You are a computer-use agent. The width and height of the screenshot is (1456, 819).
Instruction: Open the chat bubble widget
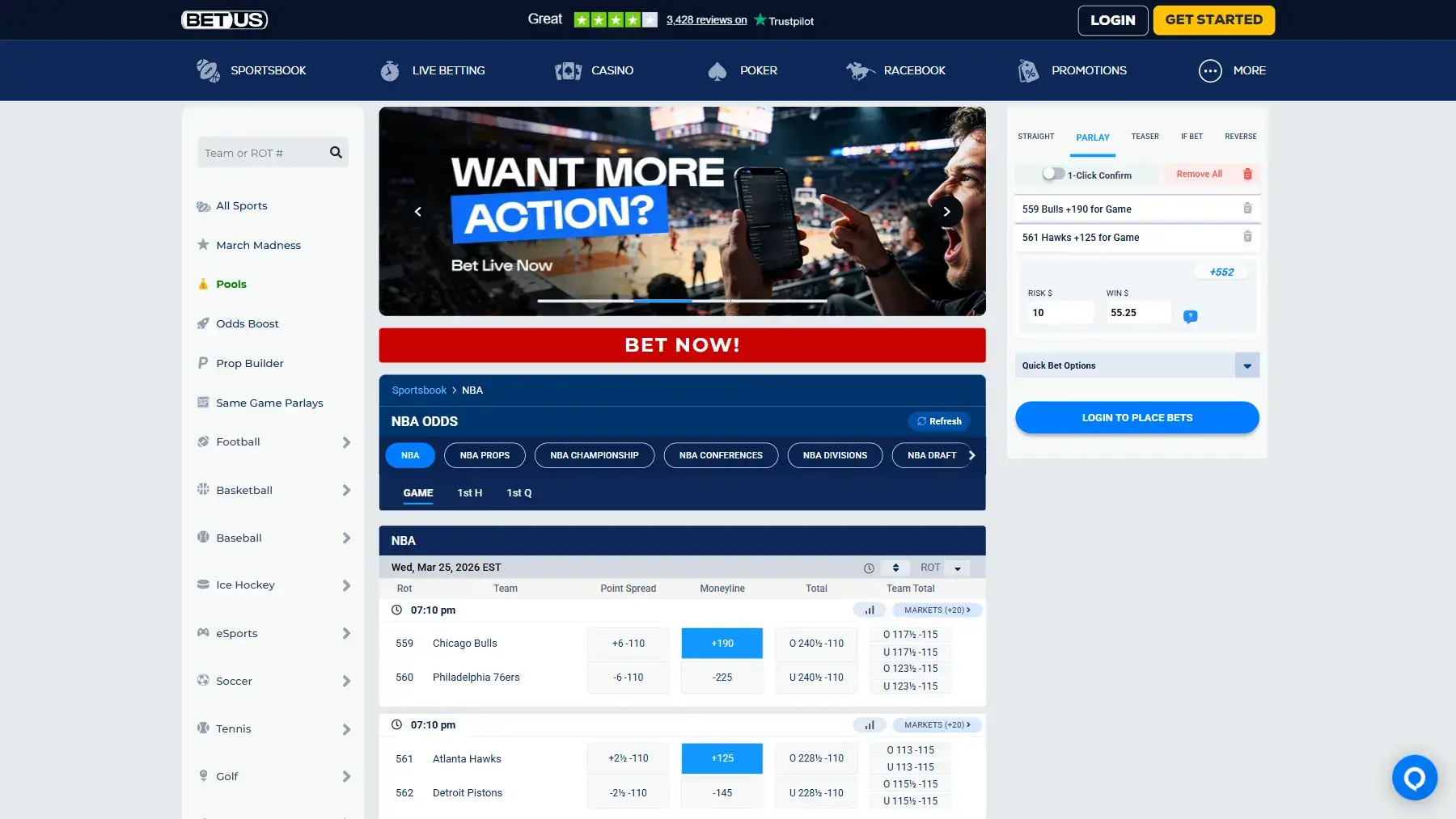click(x=1414, y=778)
